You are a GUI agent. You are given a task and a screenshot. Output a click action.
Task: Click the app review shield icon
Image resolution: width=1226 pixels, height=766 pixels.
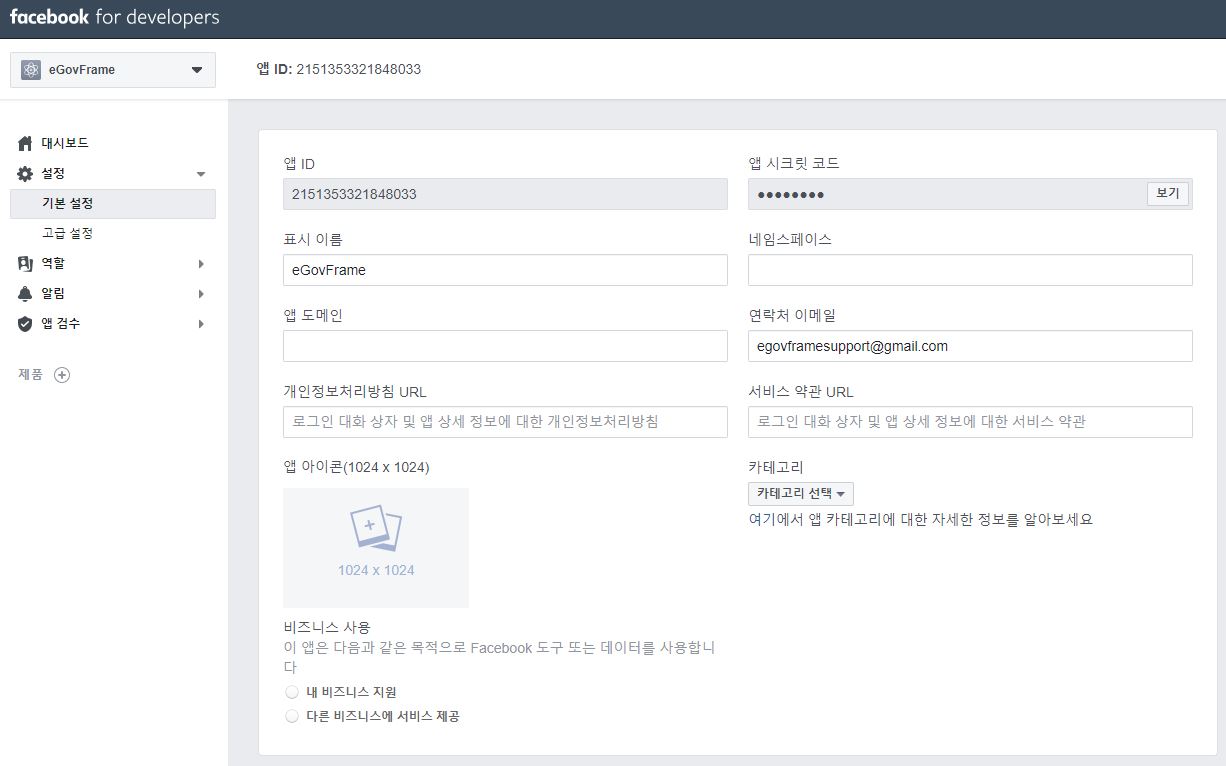[x=25, y=324]
